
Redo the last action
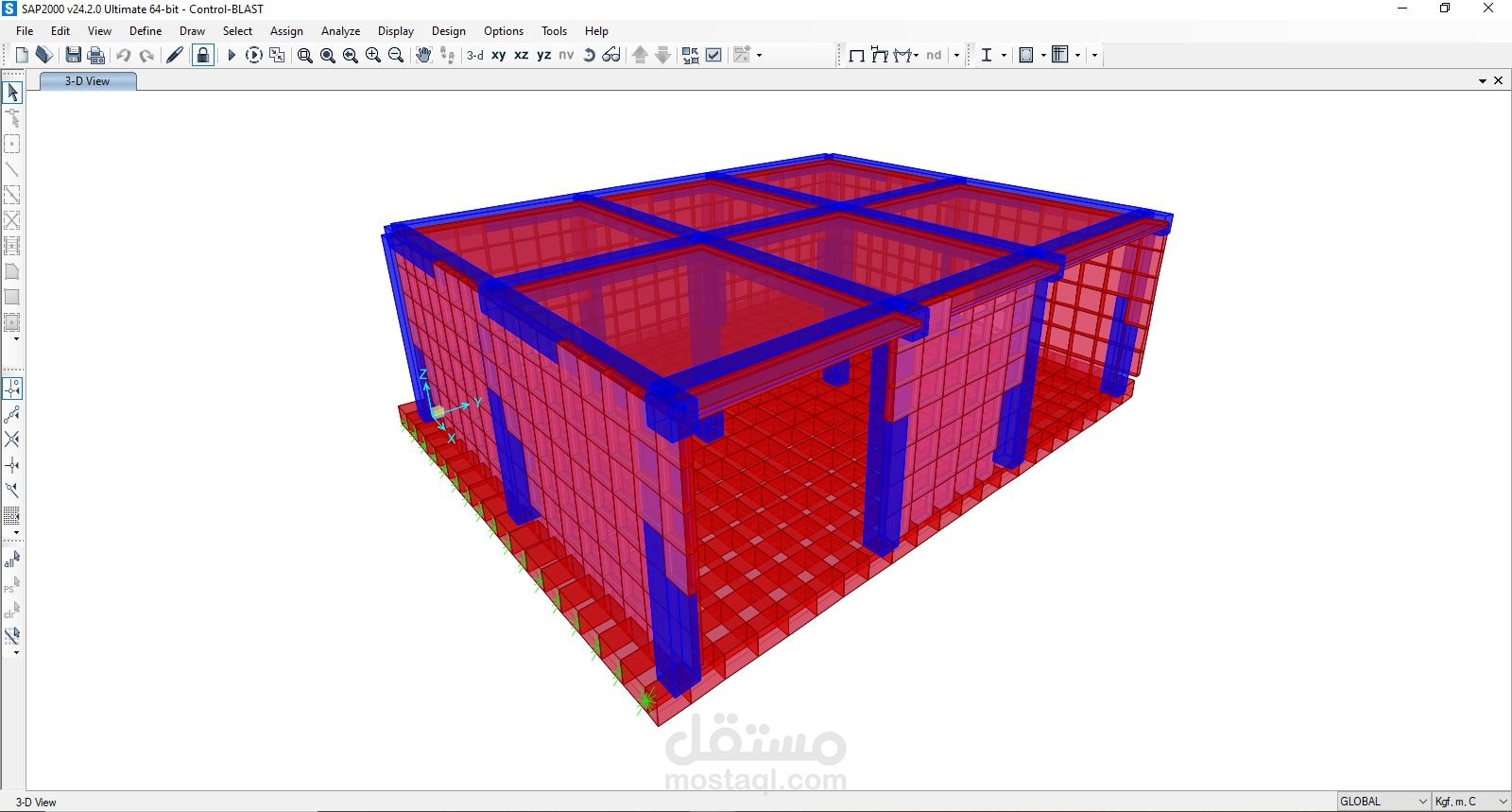(146, 55)
